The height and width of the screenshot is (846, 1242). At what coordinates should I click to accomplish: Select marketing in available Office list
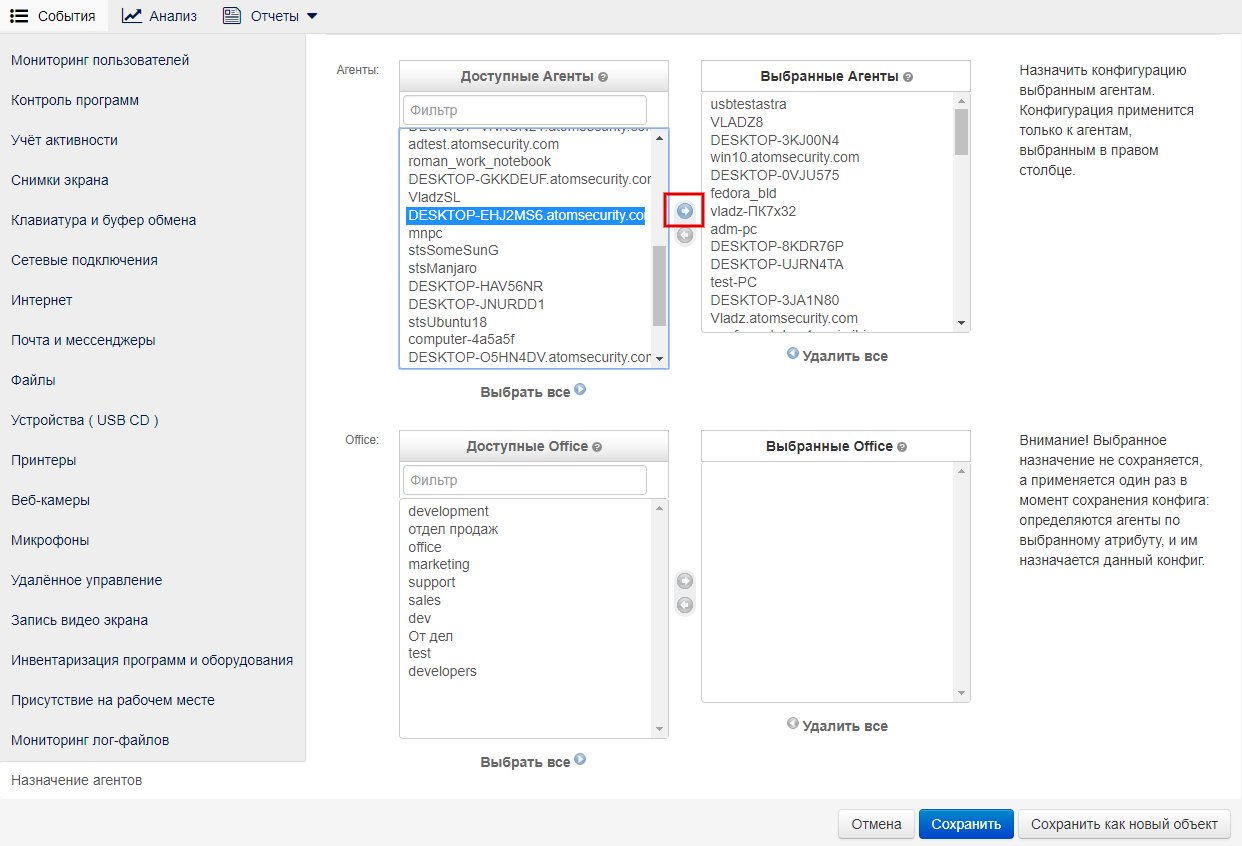coord(439,564)
